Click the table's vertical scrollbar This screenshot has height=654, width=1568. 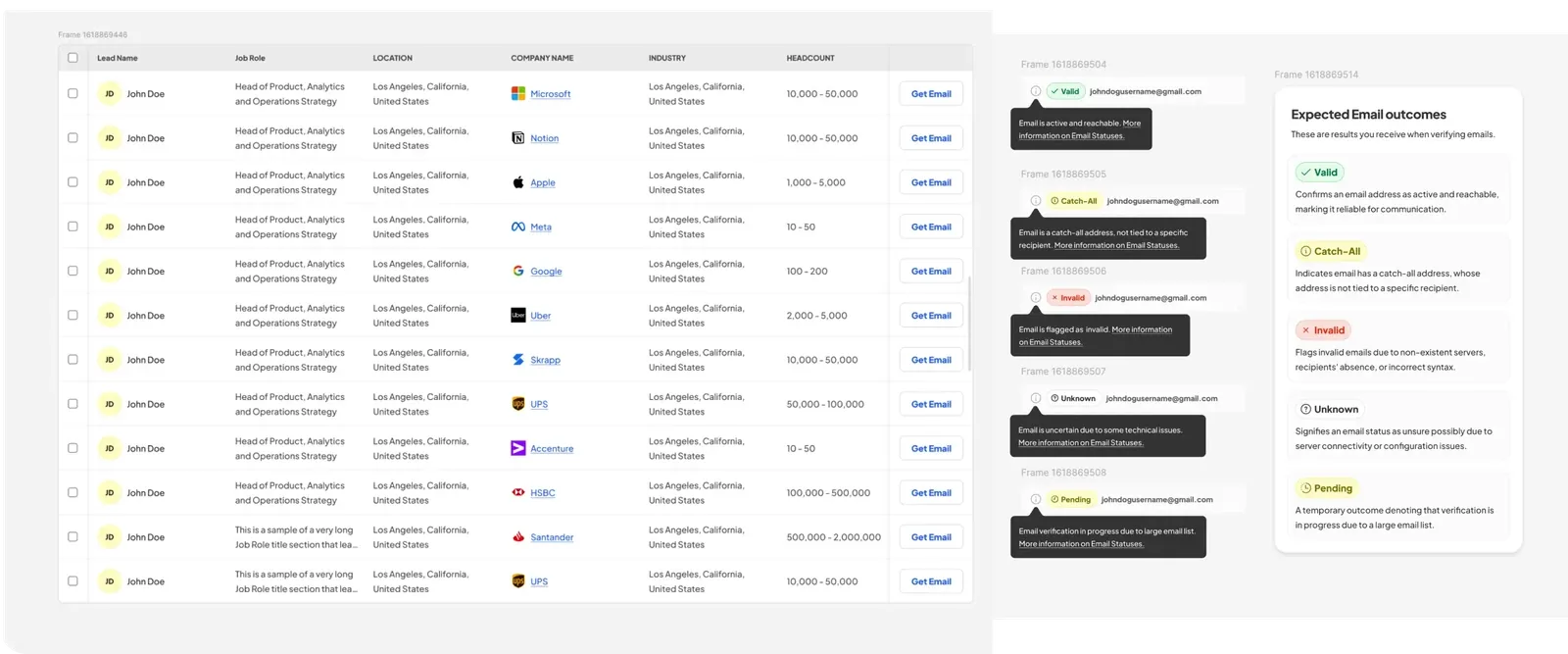coord(969,324)
